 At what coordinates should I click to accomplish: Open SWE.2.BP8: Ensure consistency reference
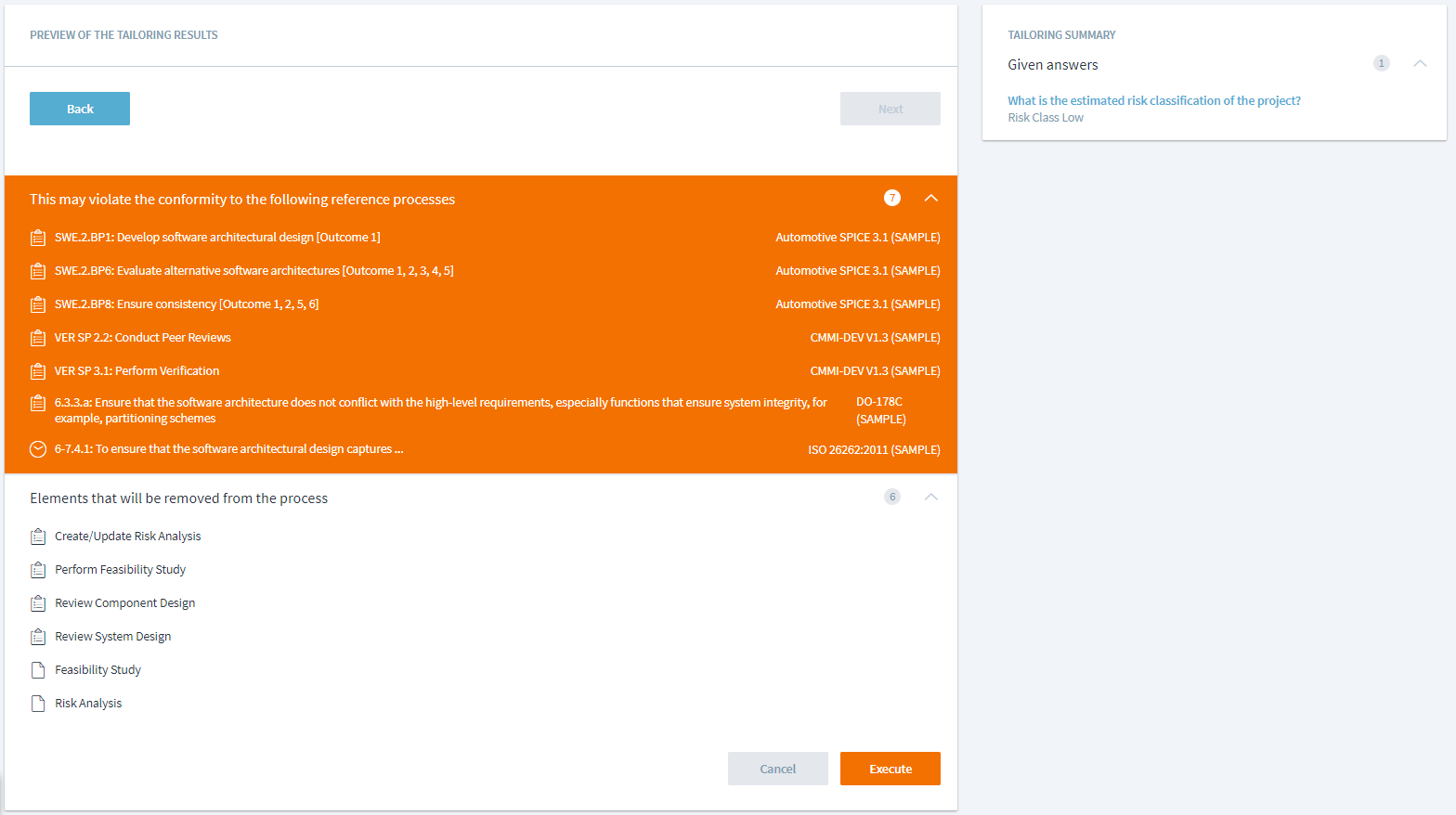[x=186, y=304]
